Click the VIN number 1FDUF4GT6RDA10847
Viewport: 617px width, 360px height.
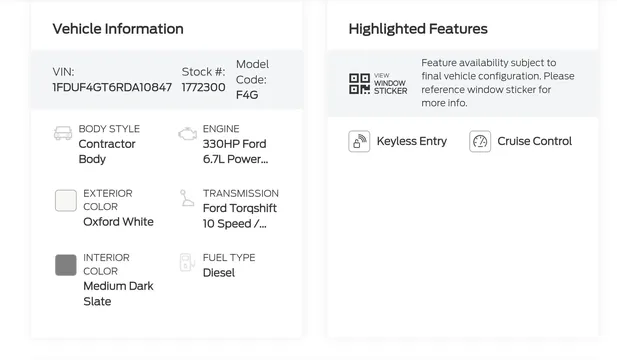tap(112, 87)
